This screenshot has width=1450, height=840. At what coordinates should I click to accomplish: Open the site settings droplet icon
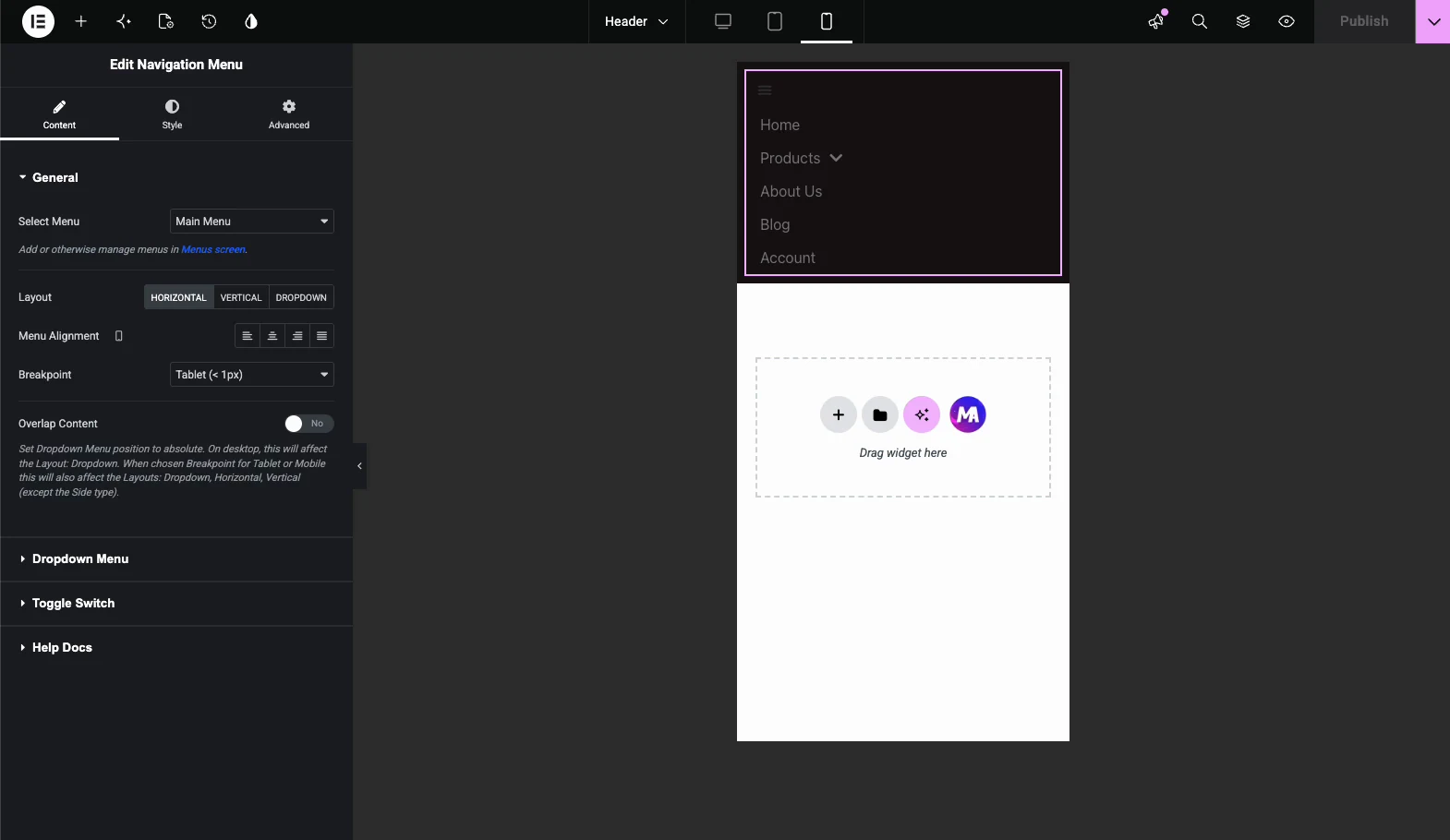click(251, 21)
